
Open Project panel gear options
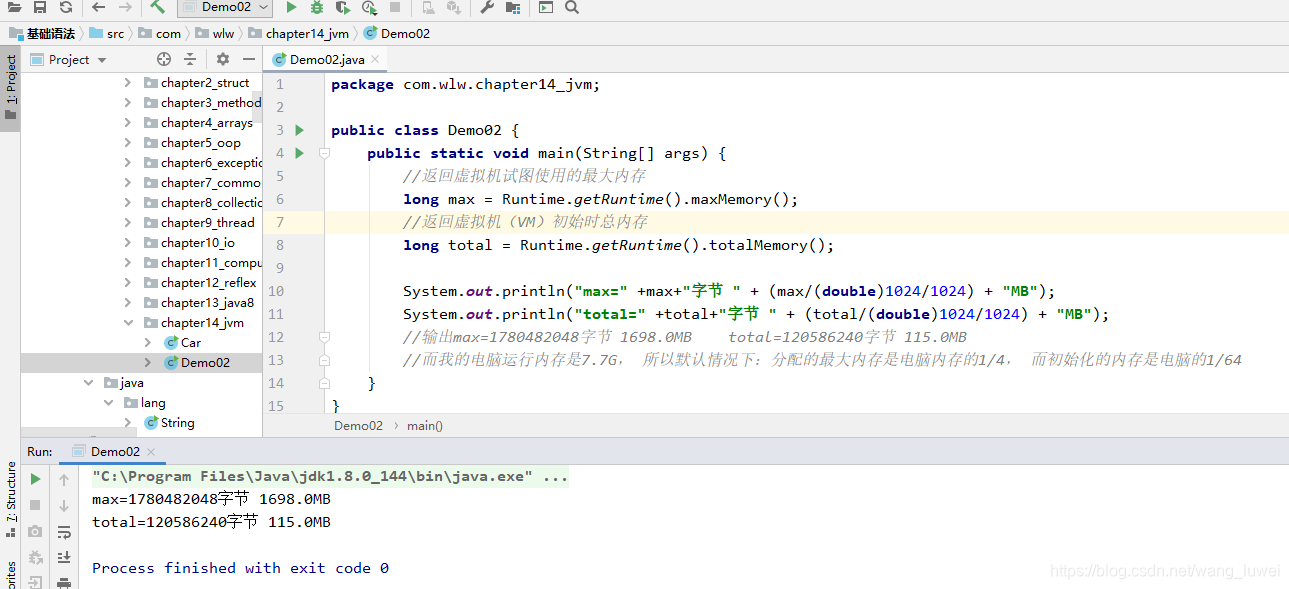coord(223,59)
